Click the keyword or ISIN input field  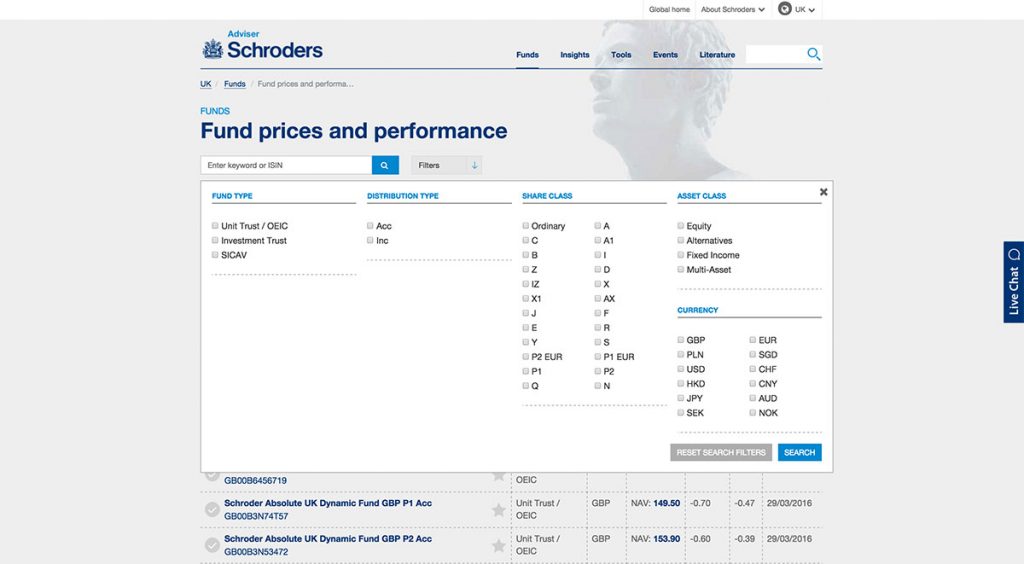point(286,165)
